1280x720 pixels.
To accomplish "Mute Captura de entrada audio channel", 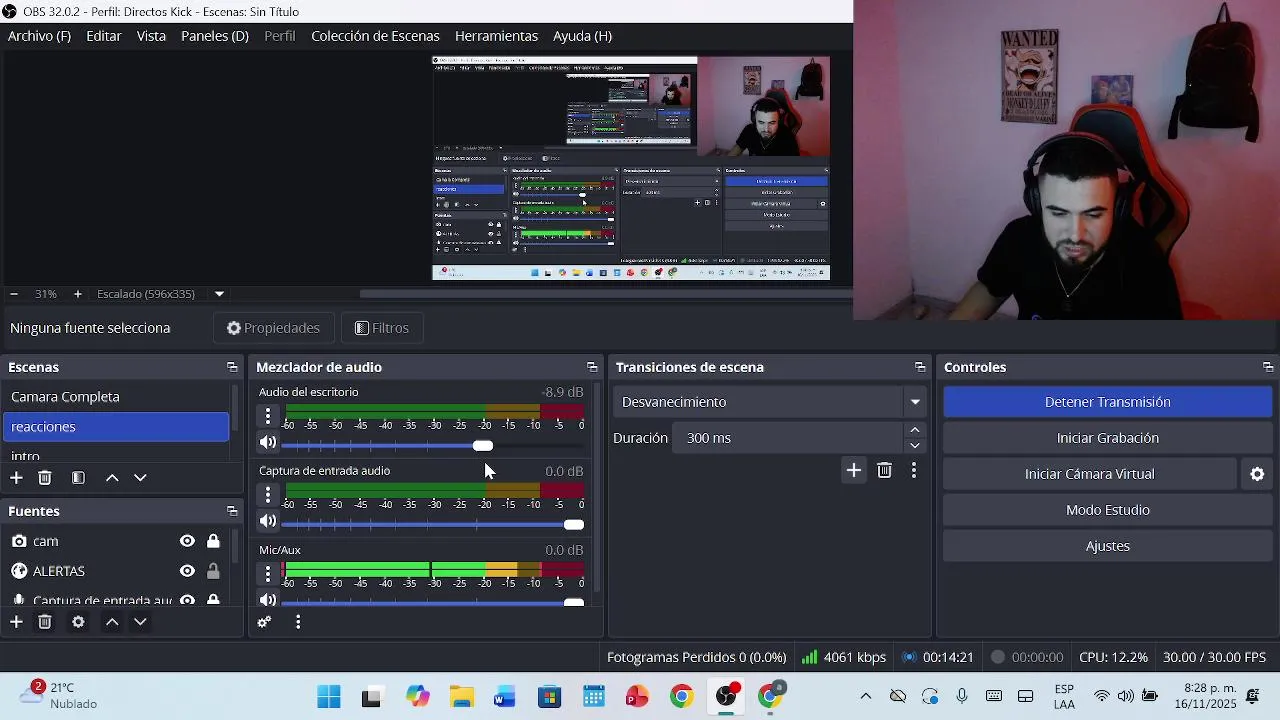I will coord(267,521).
